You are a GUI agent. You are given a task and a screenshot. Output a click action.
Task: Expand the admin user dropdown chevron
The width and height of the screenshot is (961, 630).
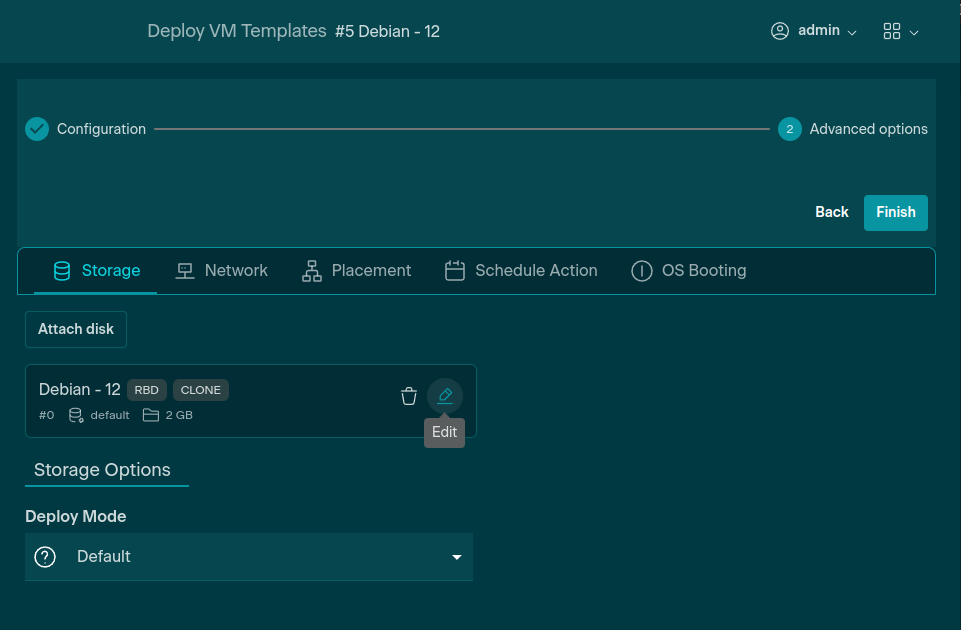tap(852, 32)
